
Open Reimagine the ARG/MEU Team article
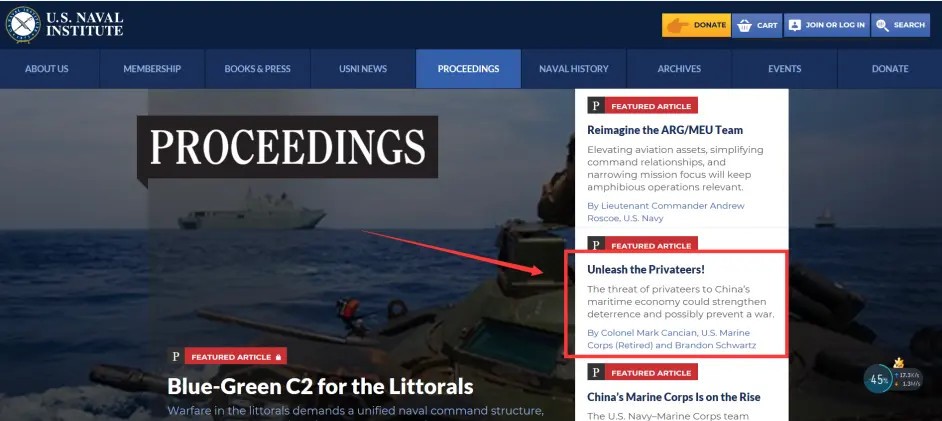click(x=665, y=130)
